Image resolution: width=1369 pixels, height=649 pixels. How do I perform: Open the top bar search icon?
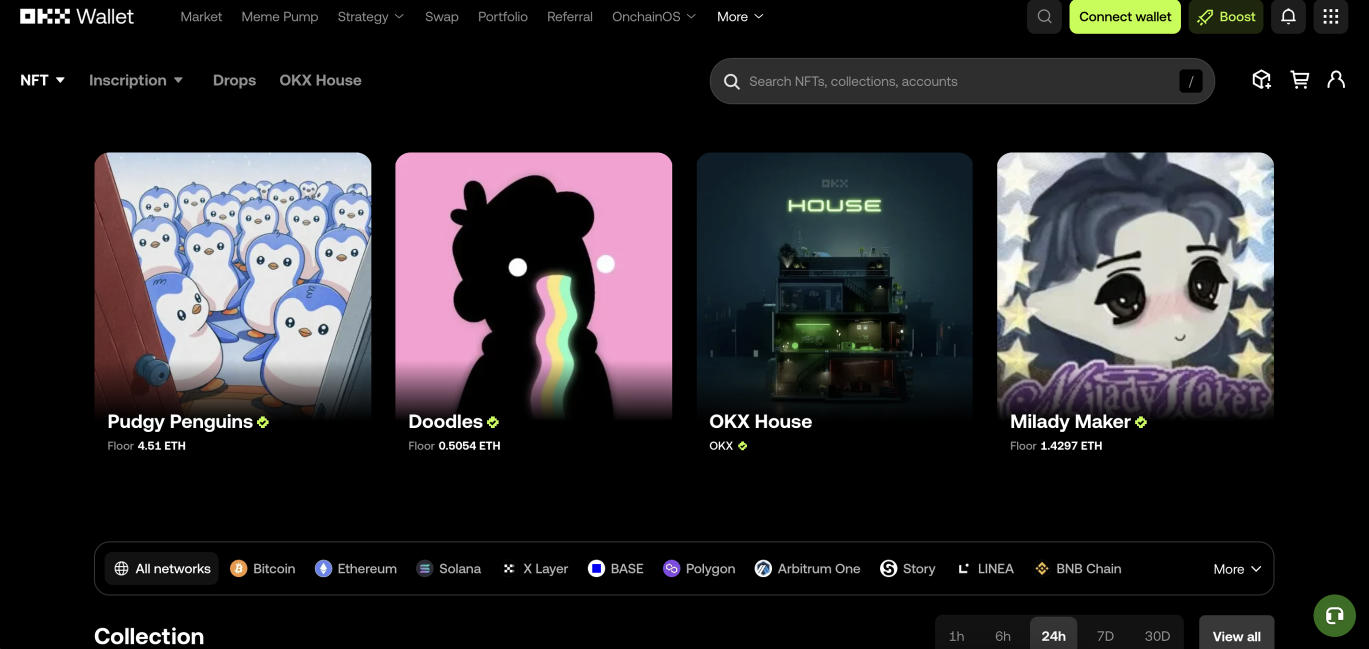(1044, 17)
